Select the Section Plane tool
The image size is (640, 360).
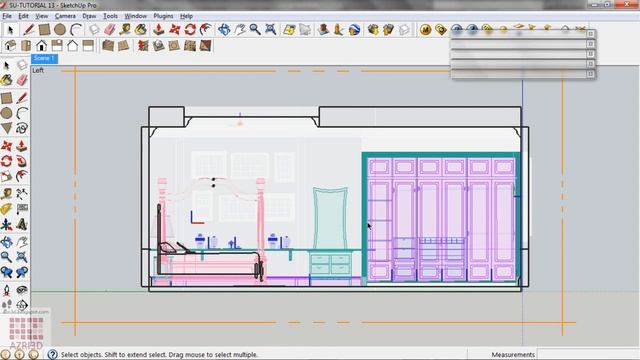pos(22,304)
